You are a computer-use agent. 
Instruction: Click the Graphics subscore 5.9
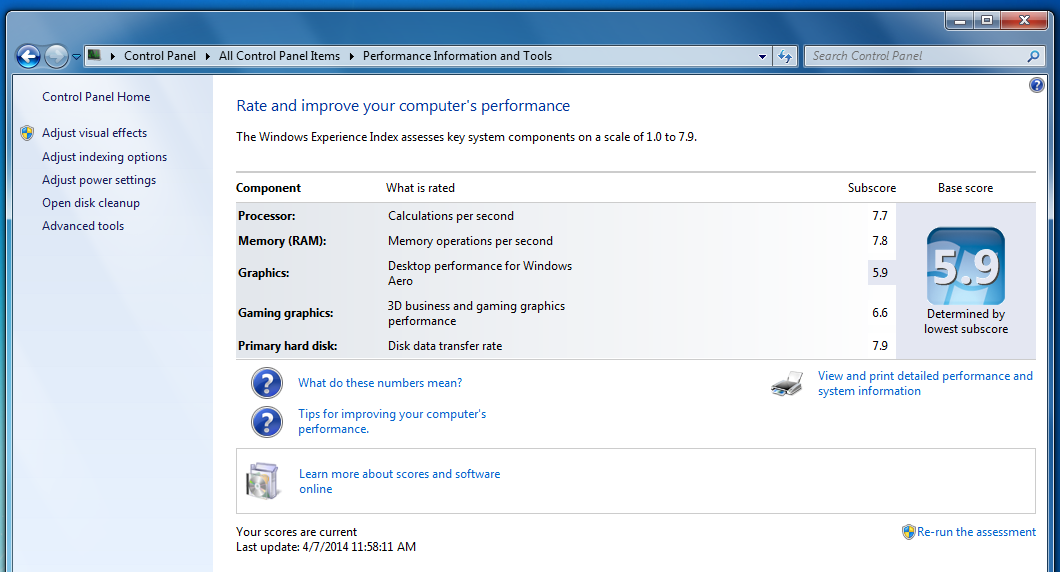(x=880, y=272)
